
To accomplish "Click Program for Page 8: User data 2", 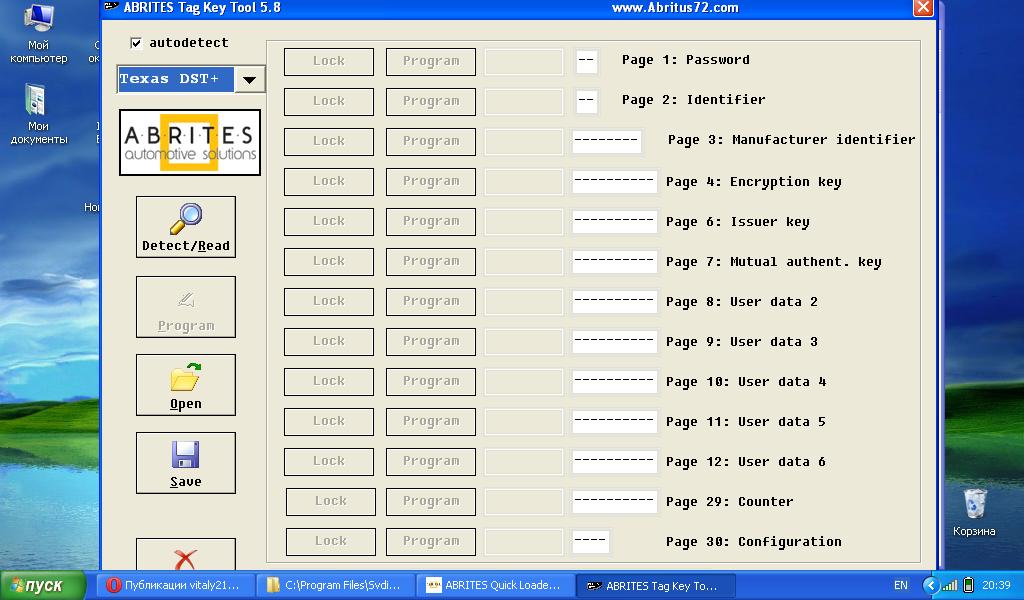I will [x=430, y=302].
